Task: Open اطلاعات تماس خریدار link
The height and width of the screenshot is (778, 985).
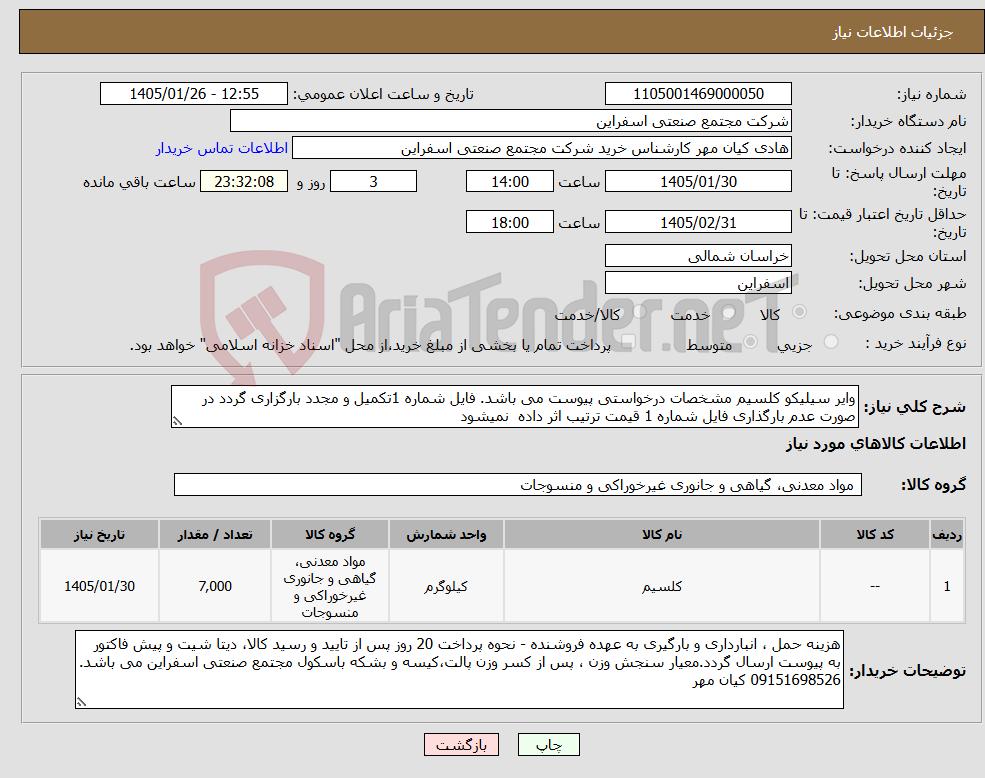Action: 222,148
